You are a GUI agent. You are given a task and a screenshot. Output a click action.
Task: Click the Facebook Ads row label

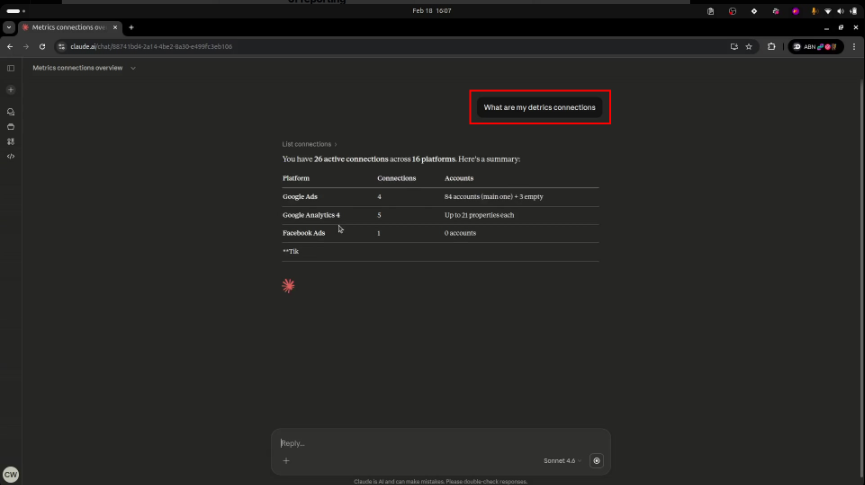pos(304,233)
